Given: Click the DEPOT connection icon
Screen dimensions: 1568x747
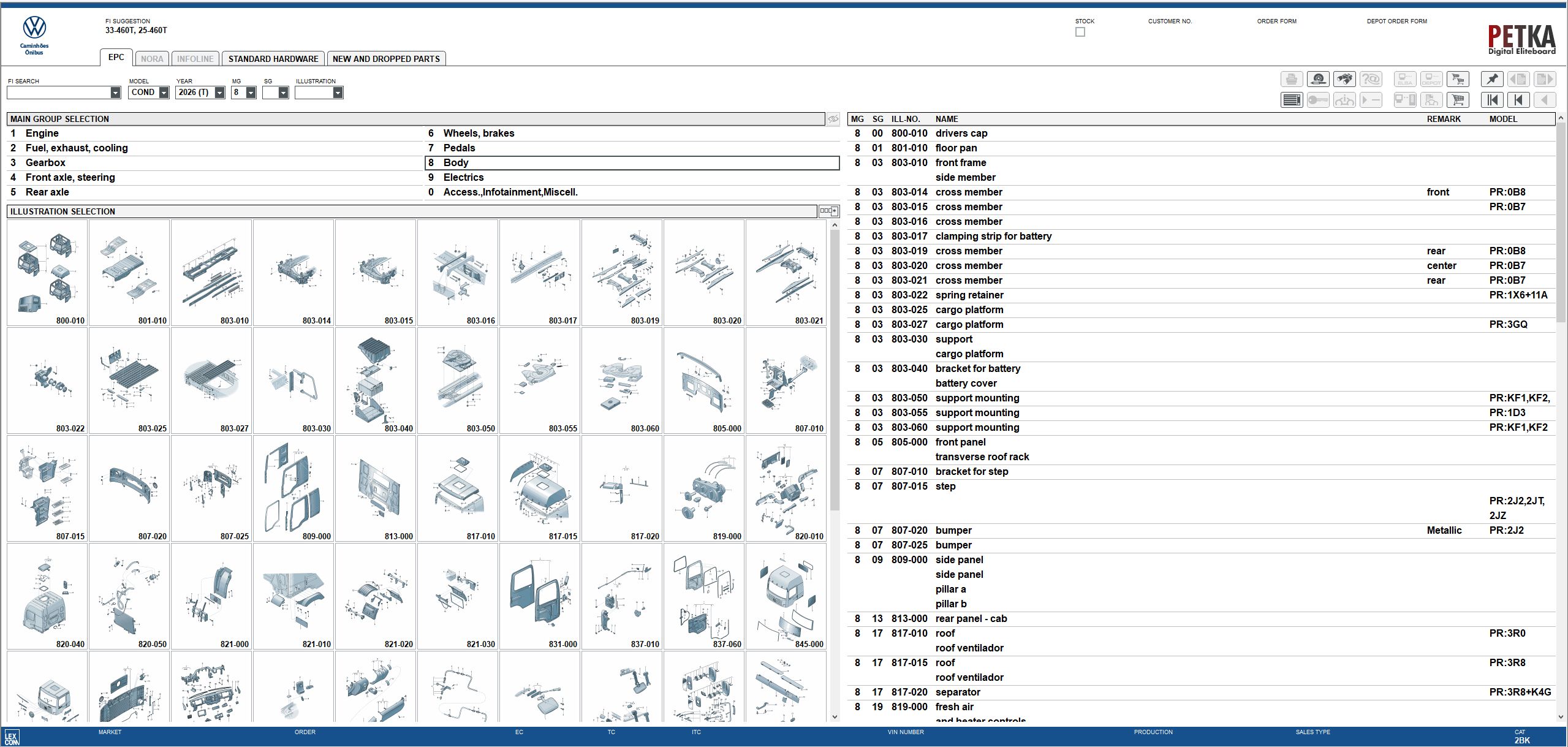Looking at the screenshot, I should click(x=1431, y=79).
